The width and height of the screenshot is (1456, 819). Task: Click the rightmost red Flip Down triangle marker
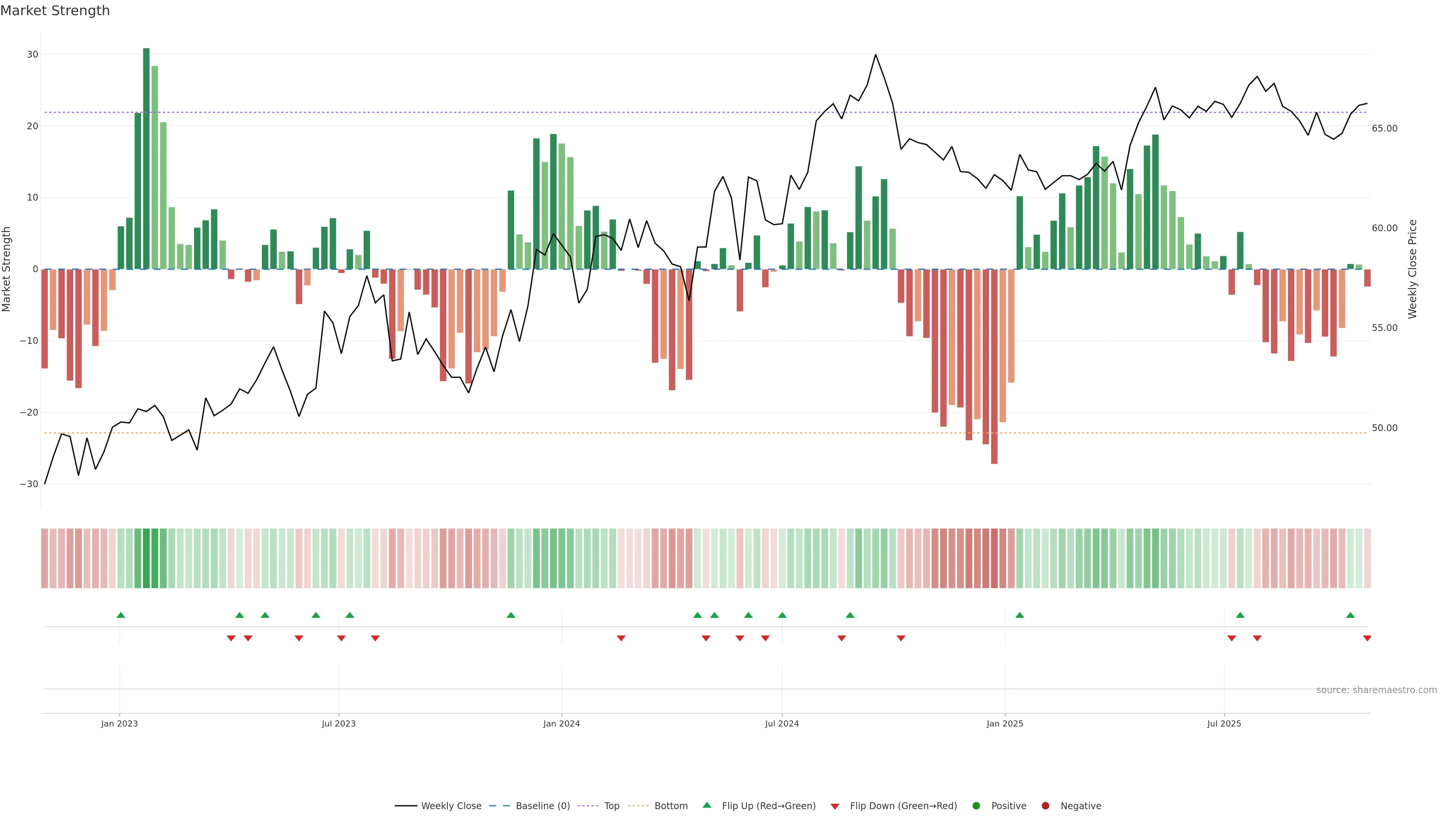1367,638
